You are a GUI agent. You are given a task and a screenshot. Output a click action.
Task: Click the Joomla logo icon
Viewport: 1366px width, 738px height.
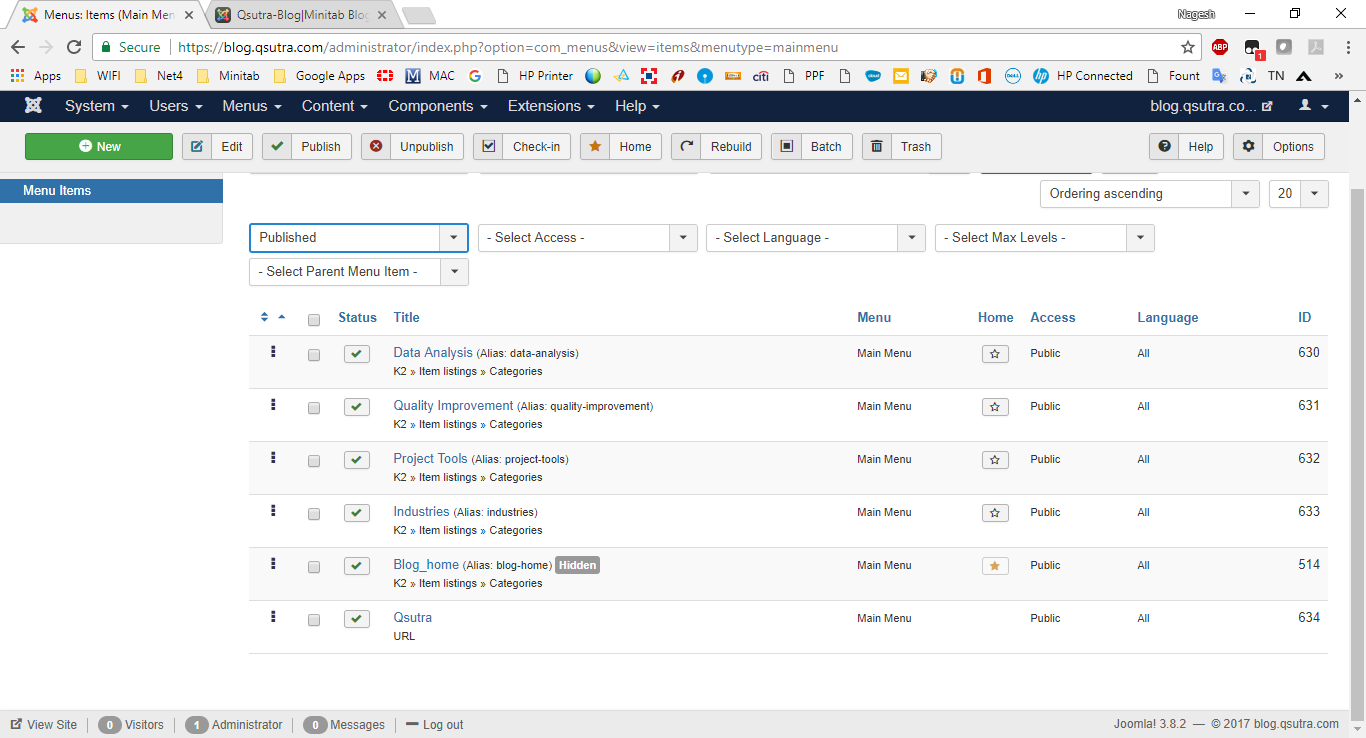pos(33,106)
